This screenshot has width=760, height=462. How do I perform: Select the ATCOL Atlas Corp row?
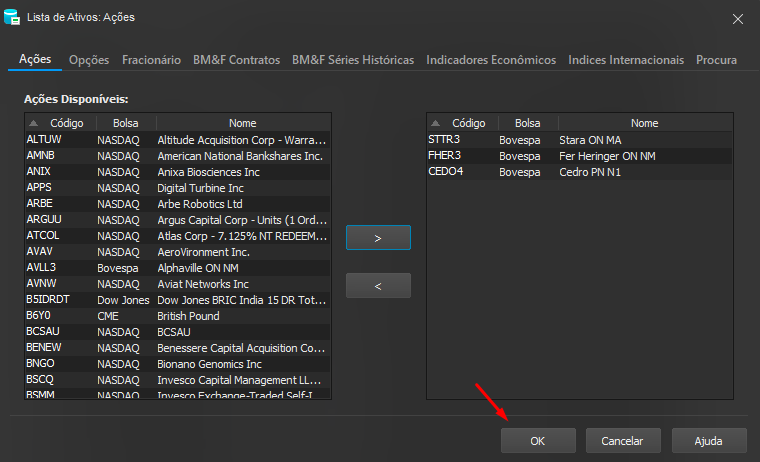[178, 236]
